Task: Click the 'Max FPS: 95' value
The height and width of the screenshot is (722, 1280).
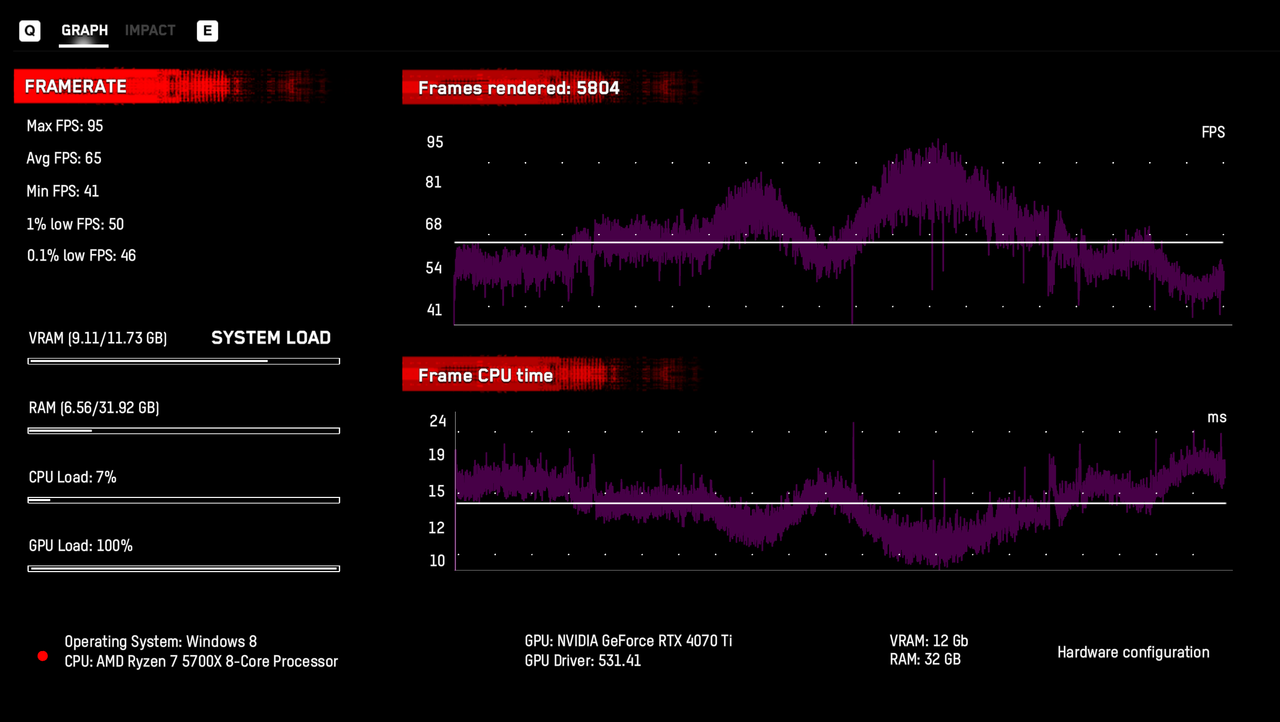Action: click(65, 126)
